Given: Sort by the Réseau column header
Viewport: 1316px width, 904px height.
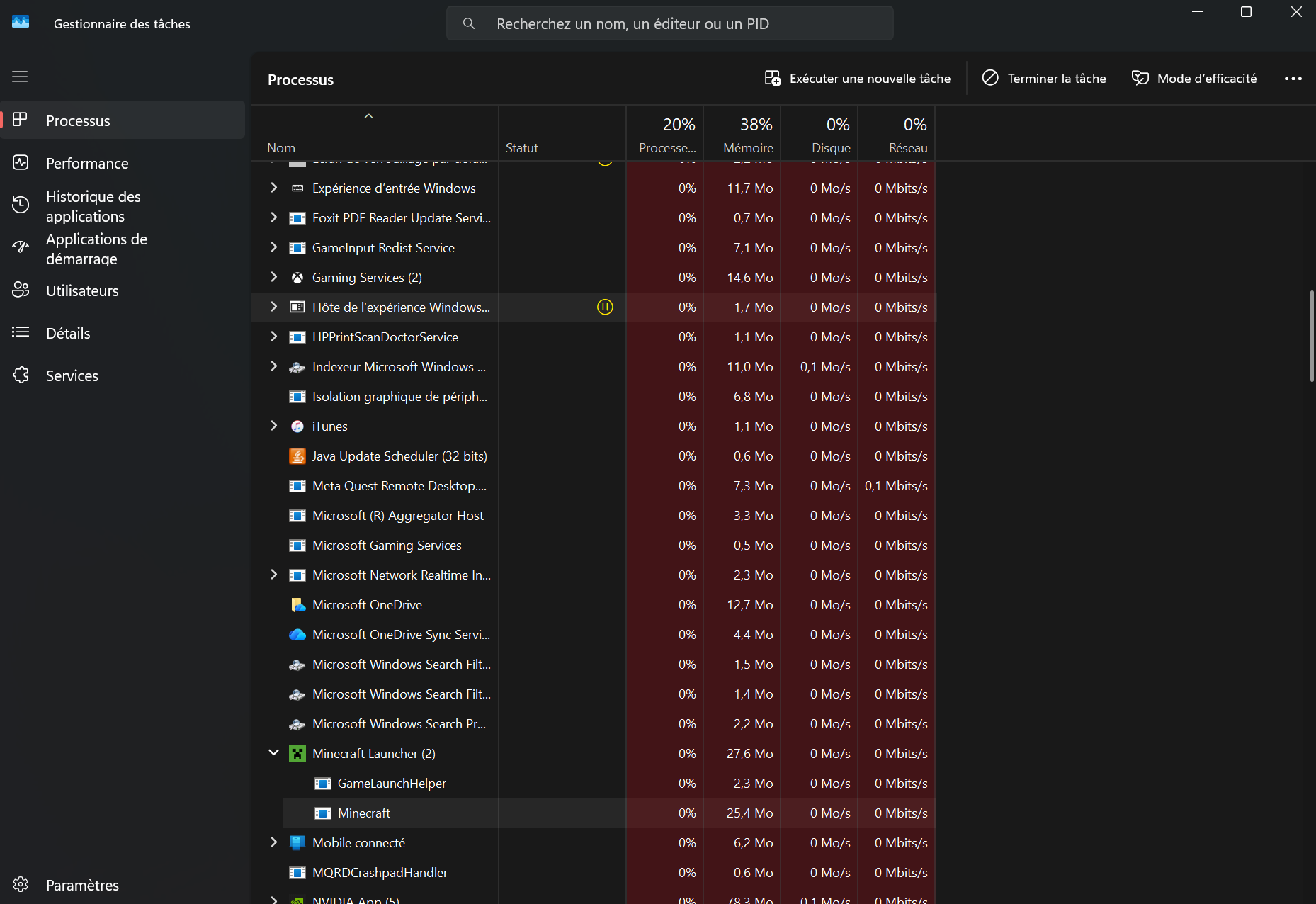Looking at the screenshot, I should coord(897,133).
